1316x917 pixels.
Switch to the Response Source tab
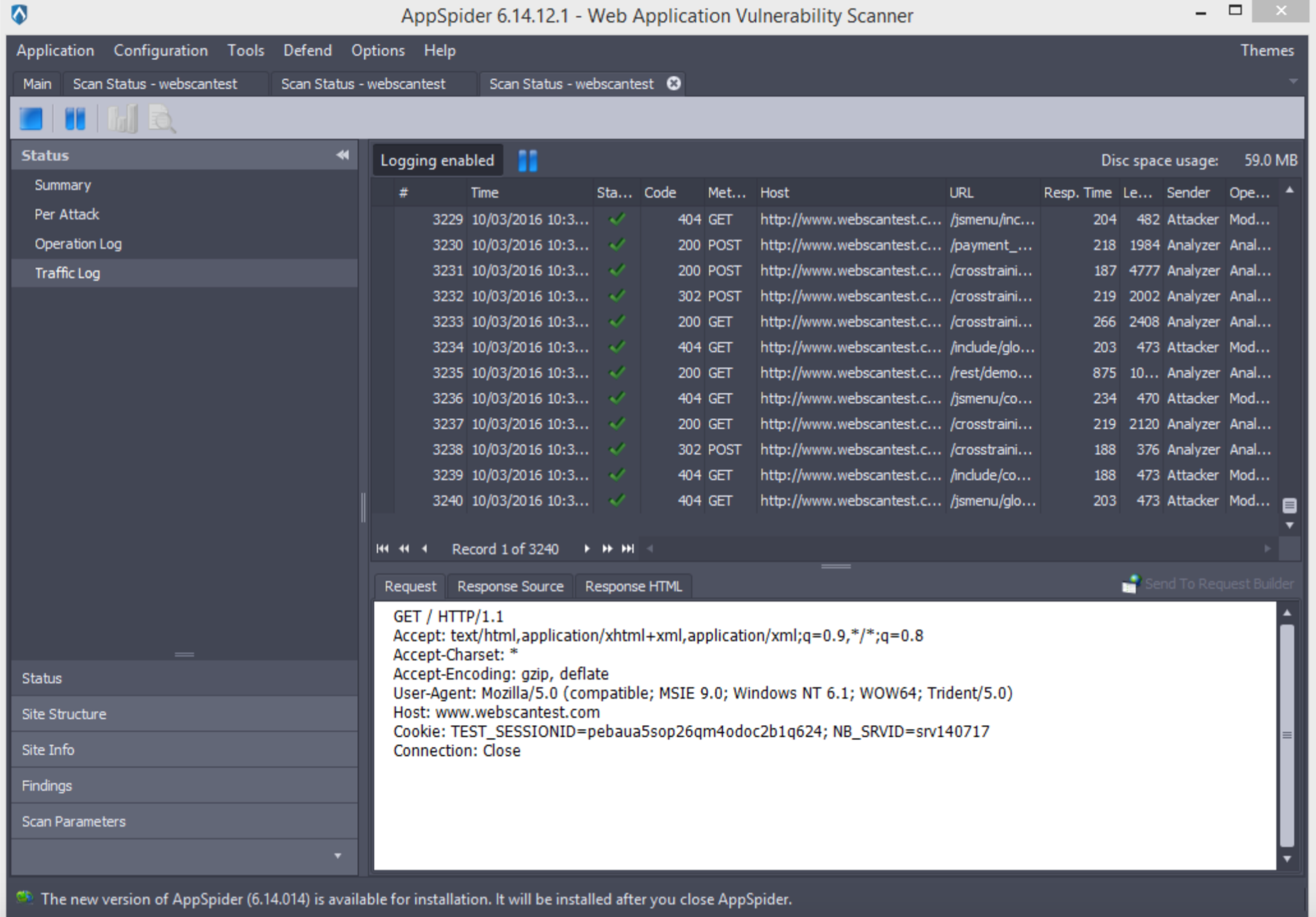[510, 587]
